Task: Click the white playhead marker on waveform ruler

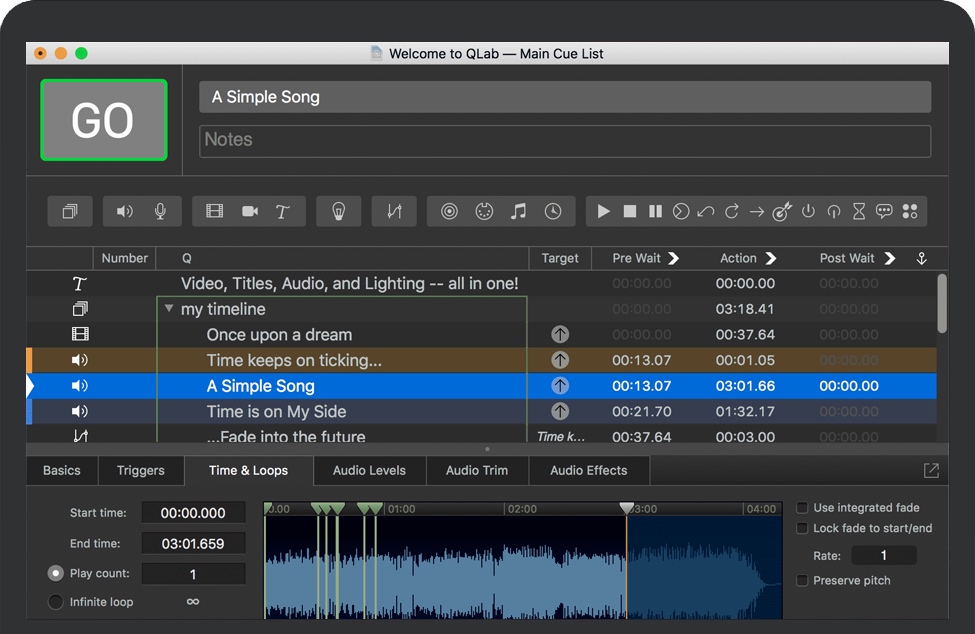Action: (627, 508)
